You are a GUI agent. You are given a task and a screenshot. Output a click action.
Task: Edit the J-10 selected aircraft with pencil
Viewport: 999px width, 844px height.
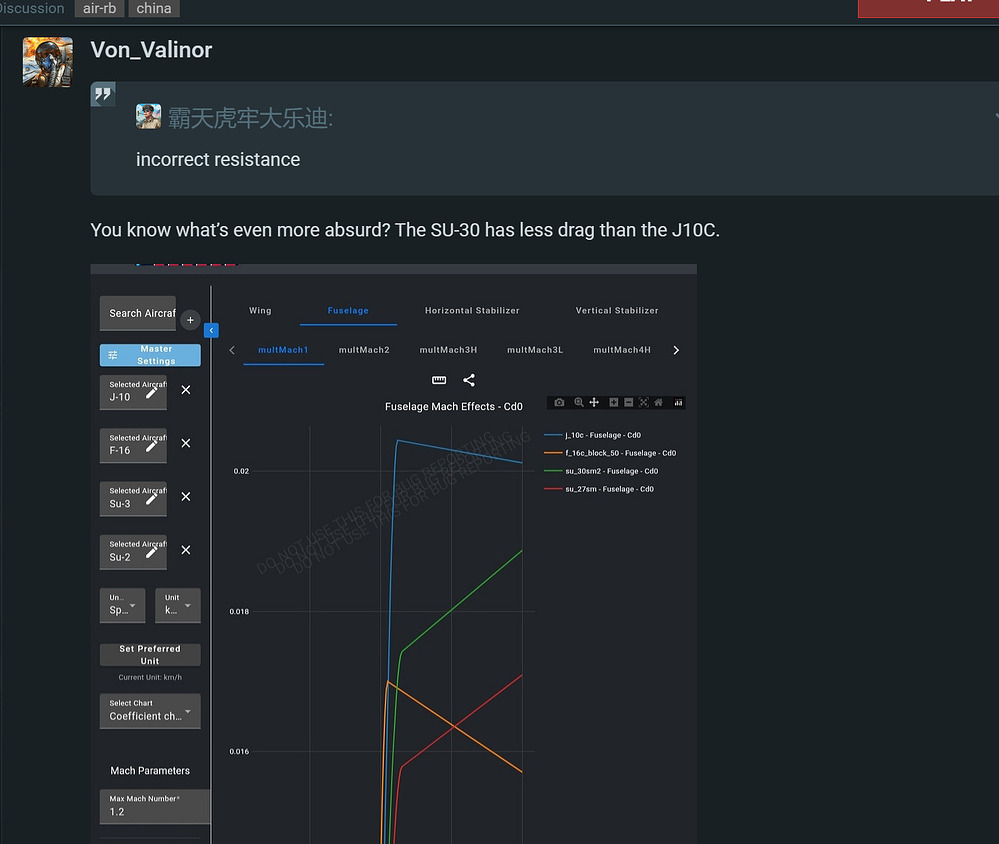(151, 392)
